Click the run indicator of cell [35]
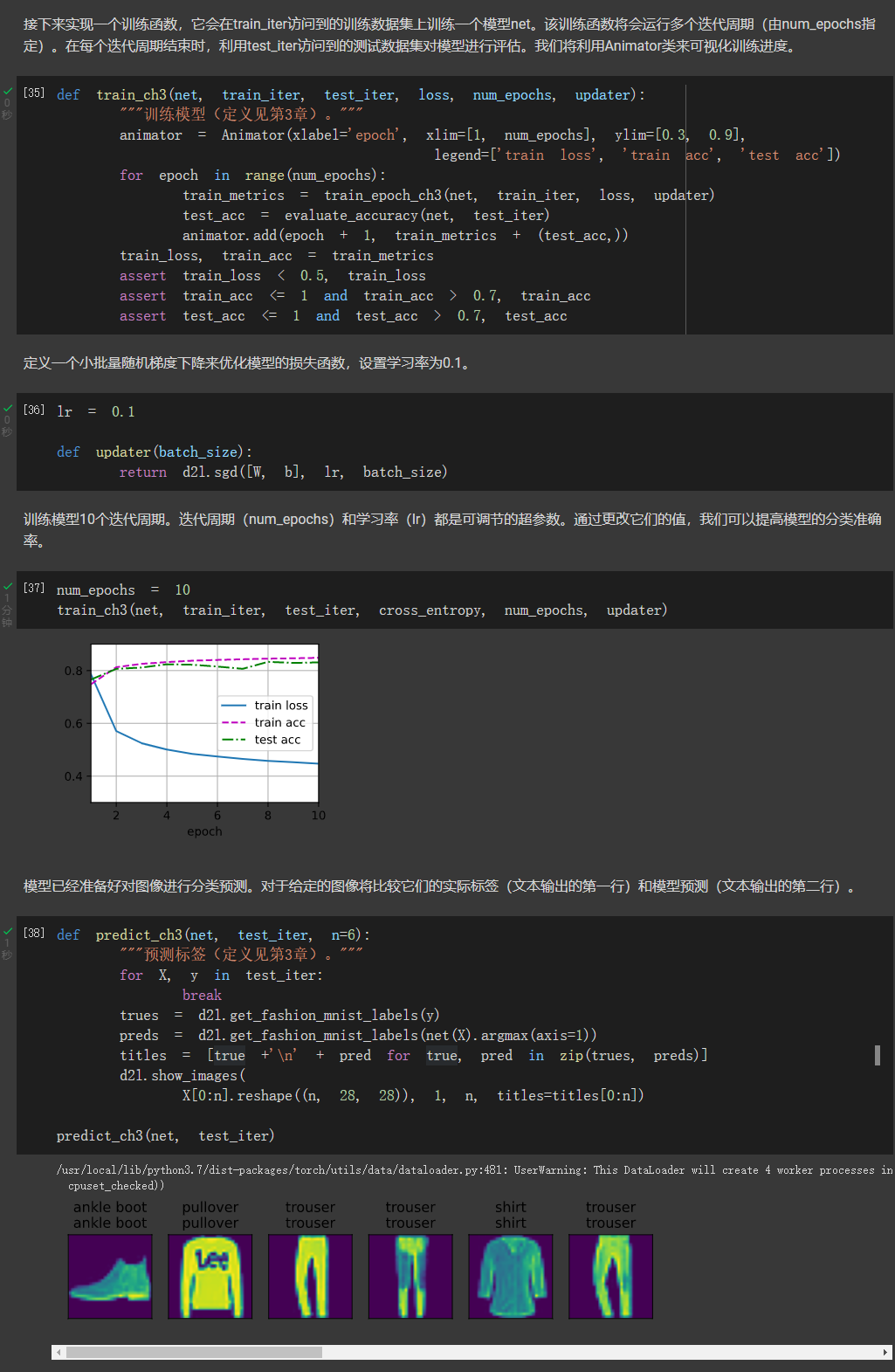The width and height of the screenshot is (895, 1372). 34,93
